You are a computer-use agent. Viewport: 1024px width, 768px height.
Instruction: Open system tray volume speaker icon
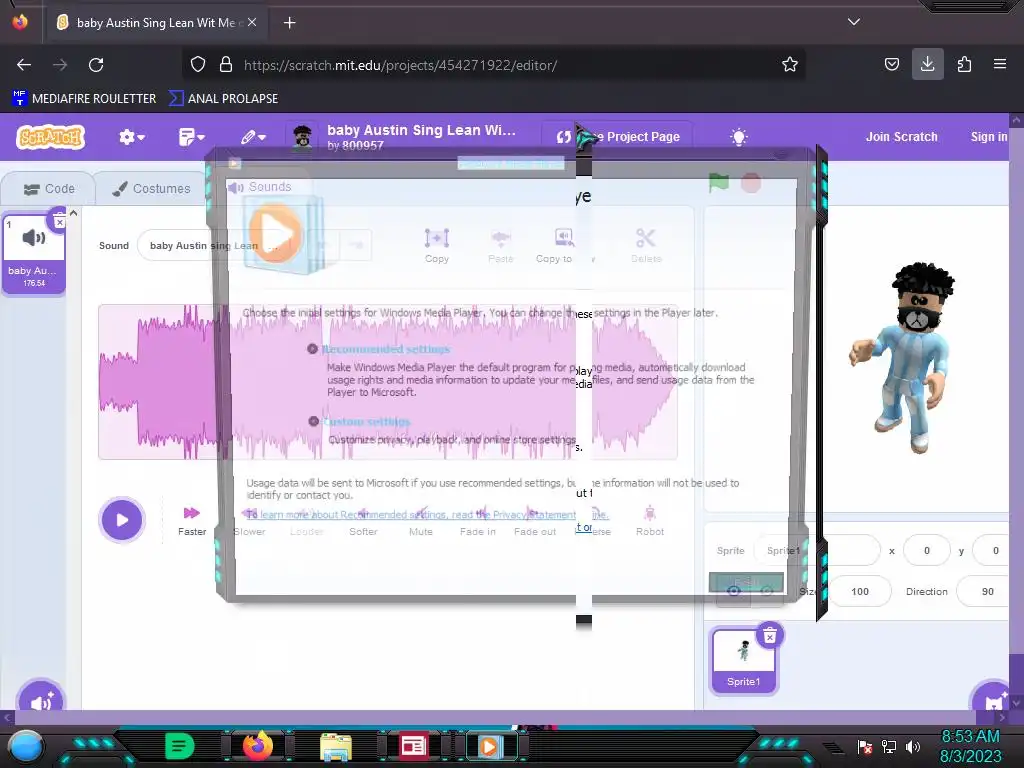point(913,746)
